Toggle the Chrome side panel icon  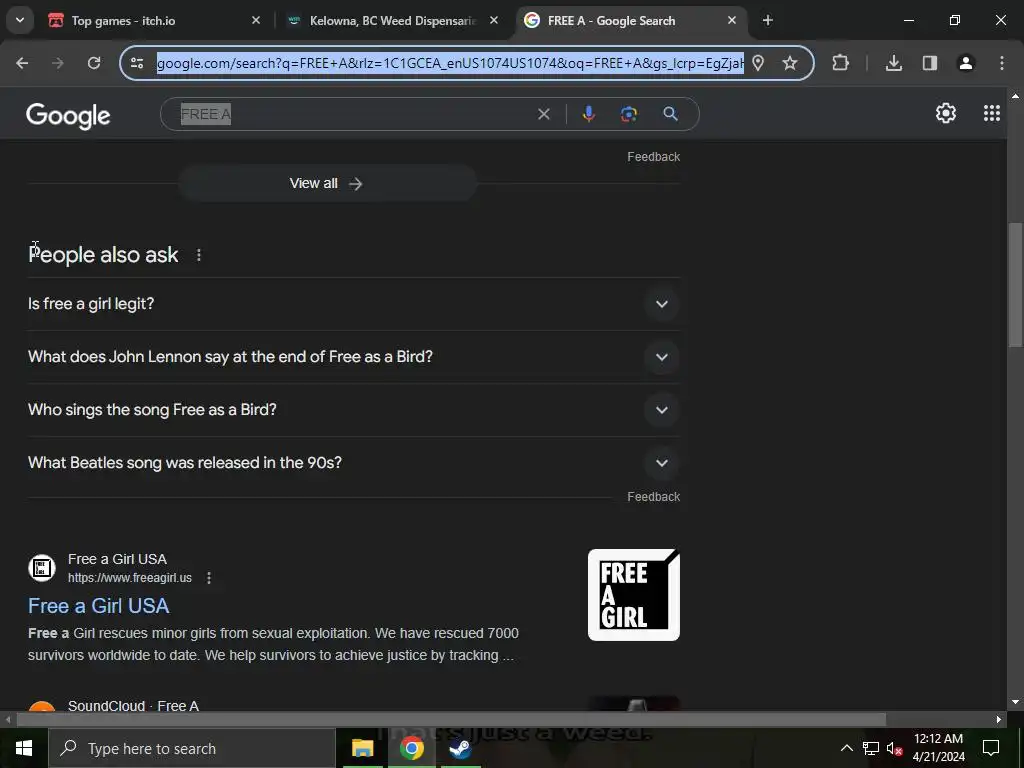(x=929, y=63)
